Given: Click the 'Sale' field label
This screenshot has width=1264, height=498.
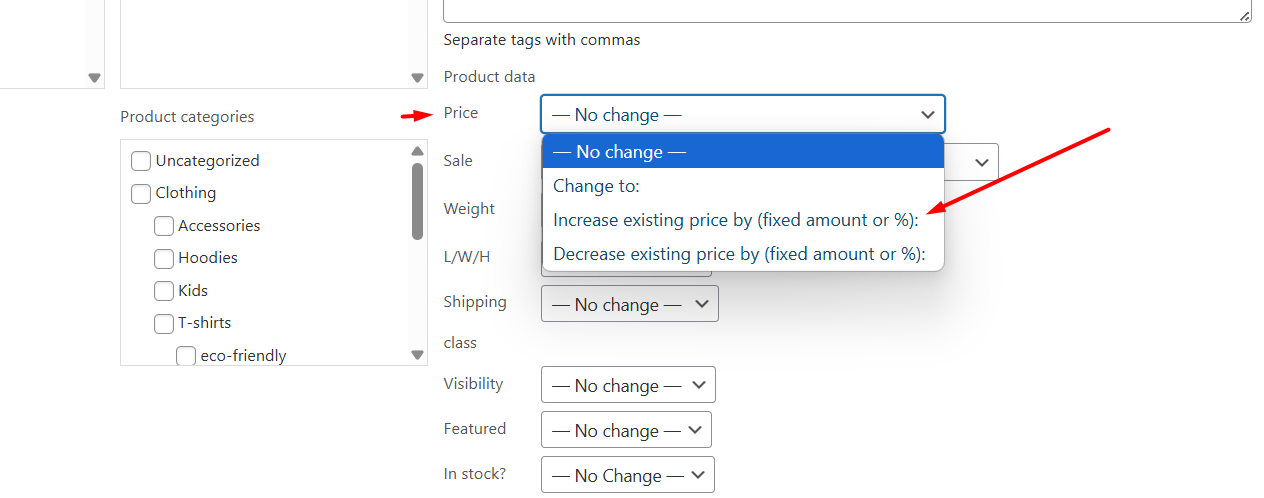Looking at the screenshot, I should coord(458,161).
